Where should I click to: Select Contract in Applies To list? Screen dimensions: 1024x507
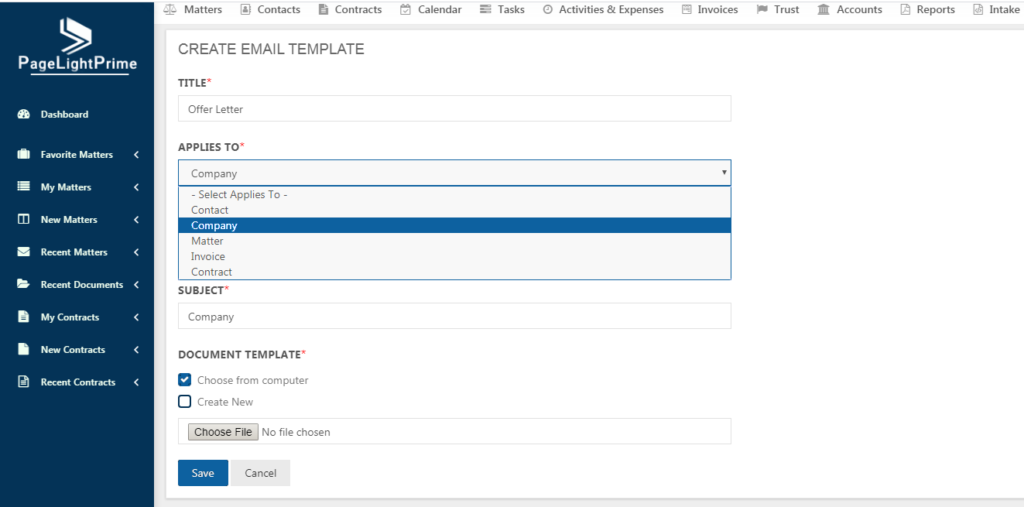coord(455,272)
